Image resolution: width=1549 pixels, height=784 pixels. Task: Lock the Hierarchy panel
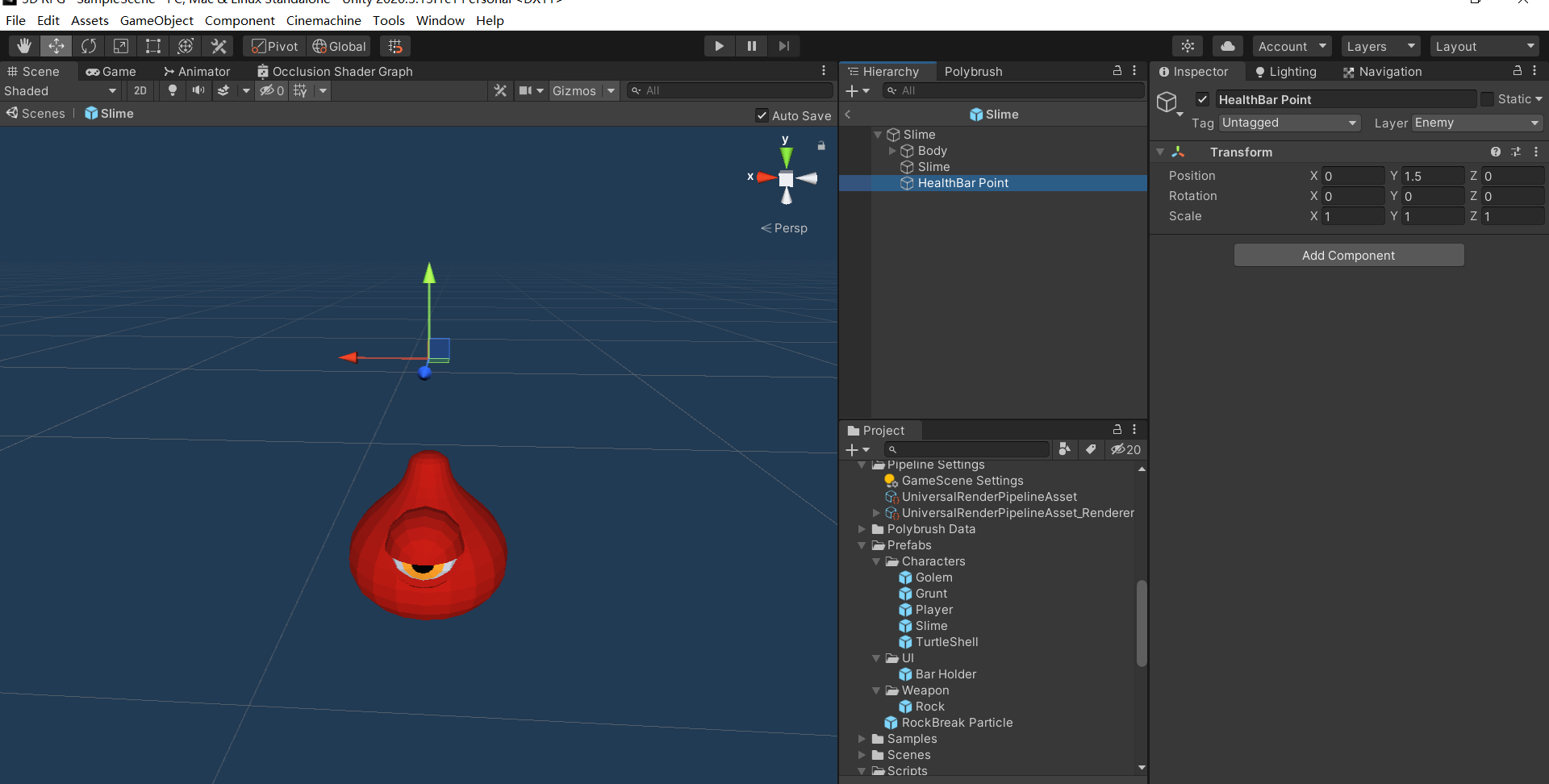(1117, 71)
